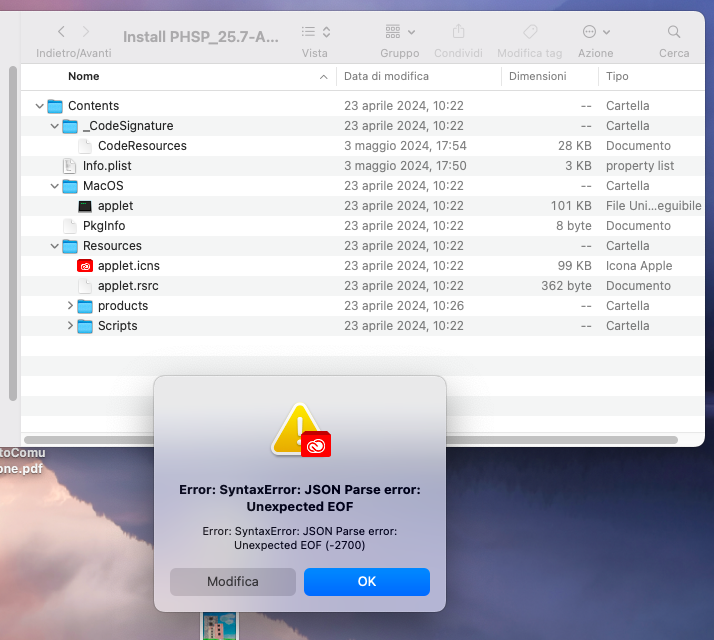Click the sidebar vertical scrollbar

[x=13, y=234]
